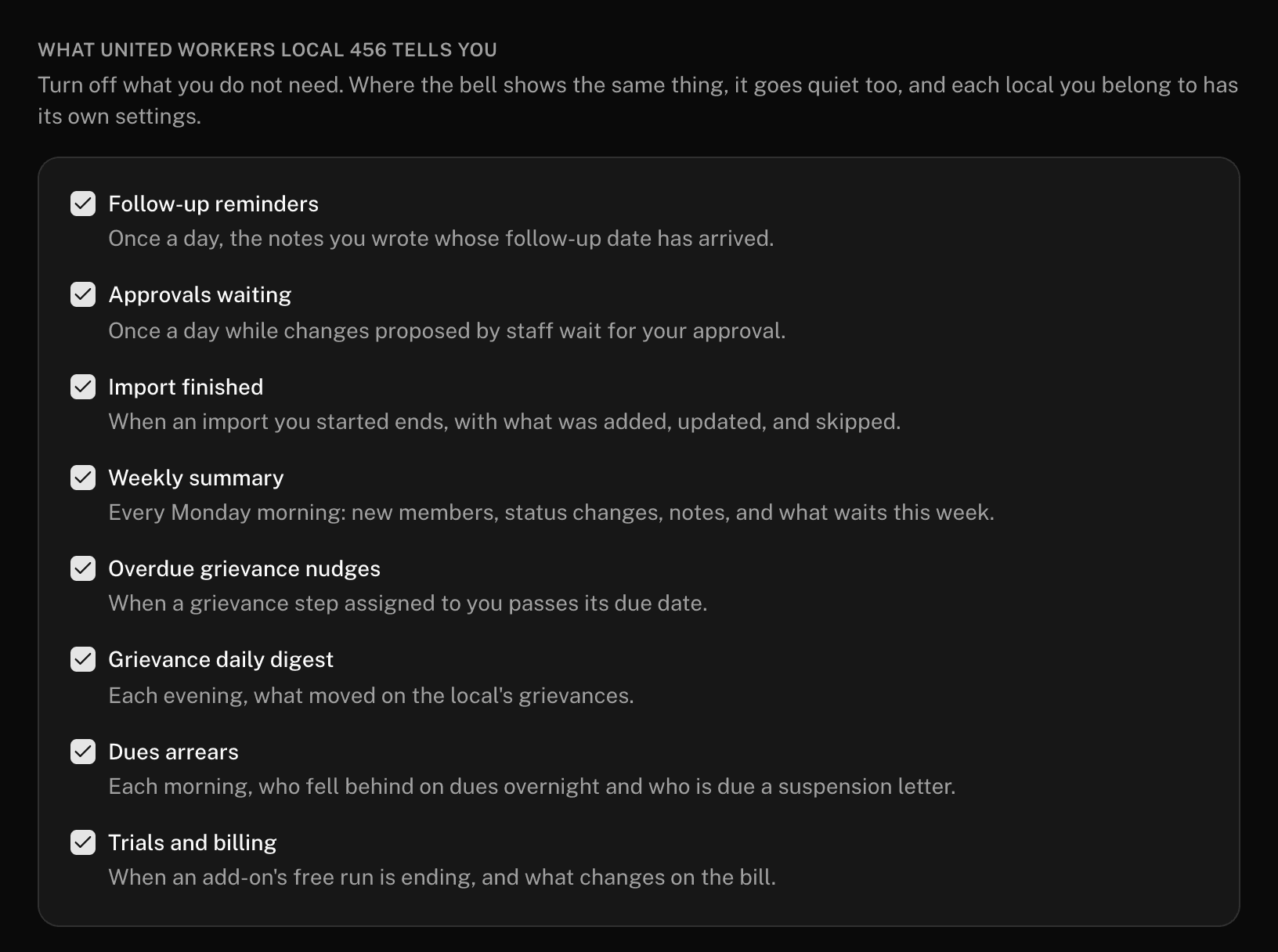Disable the Approvals waiting checkbox

[83, 294]
